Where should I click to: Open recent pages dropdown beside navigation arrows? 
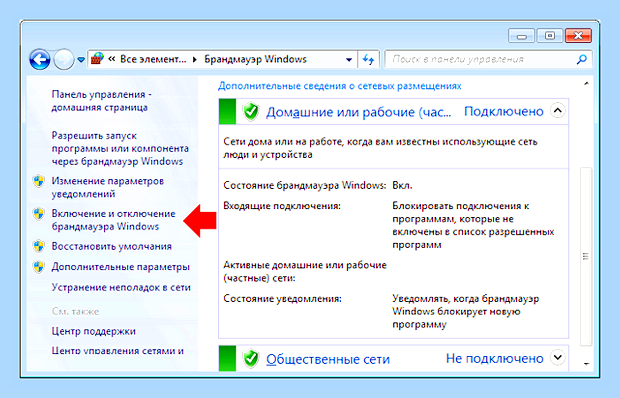point(81,60)
